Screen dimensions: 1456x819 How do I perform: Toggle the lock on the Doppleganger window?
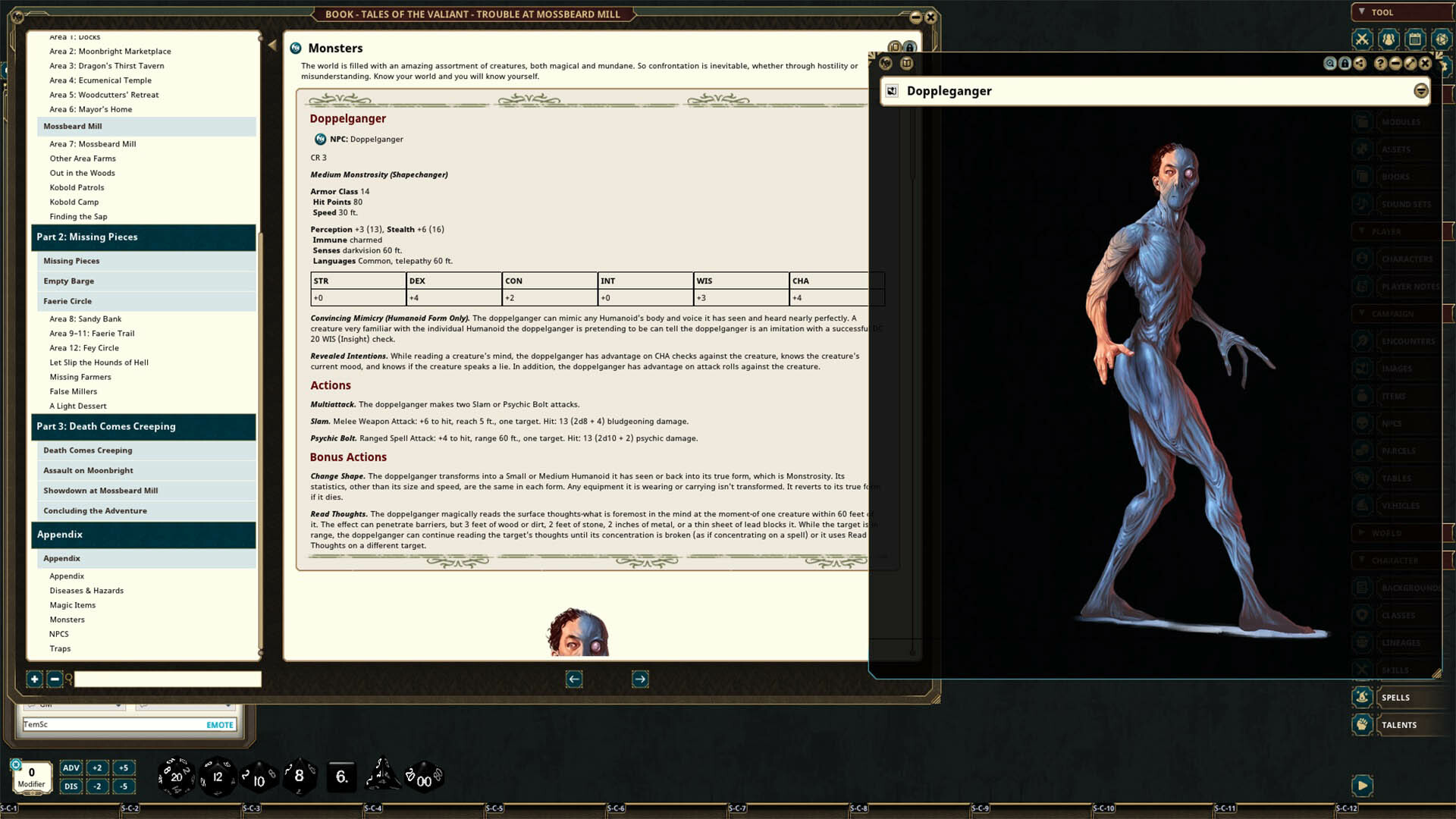click(1345, 64)
